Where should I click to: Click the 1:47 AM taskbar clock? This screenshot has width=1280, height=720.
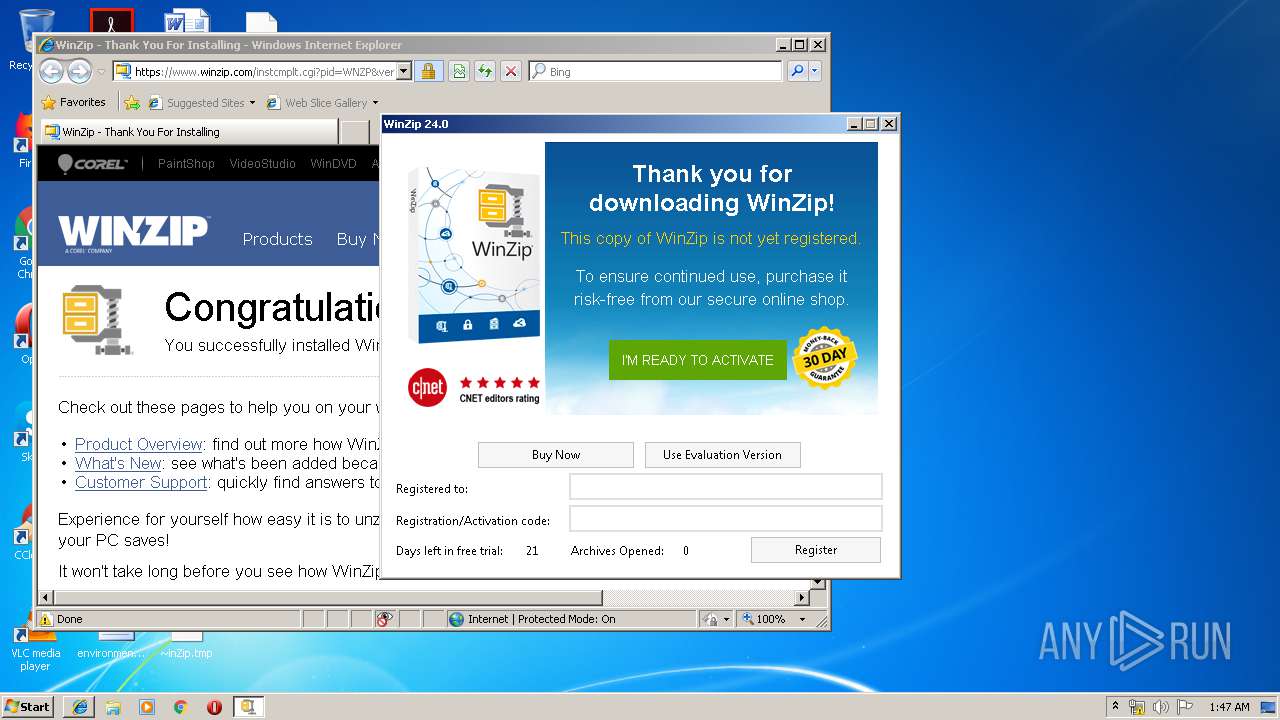[x=1229, y=707]
